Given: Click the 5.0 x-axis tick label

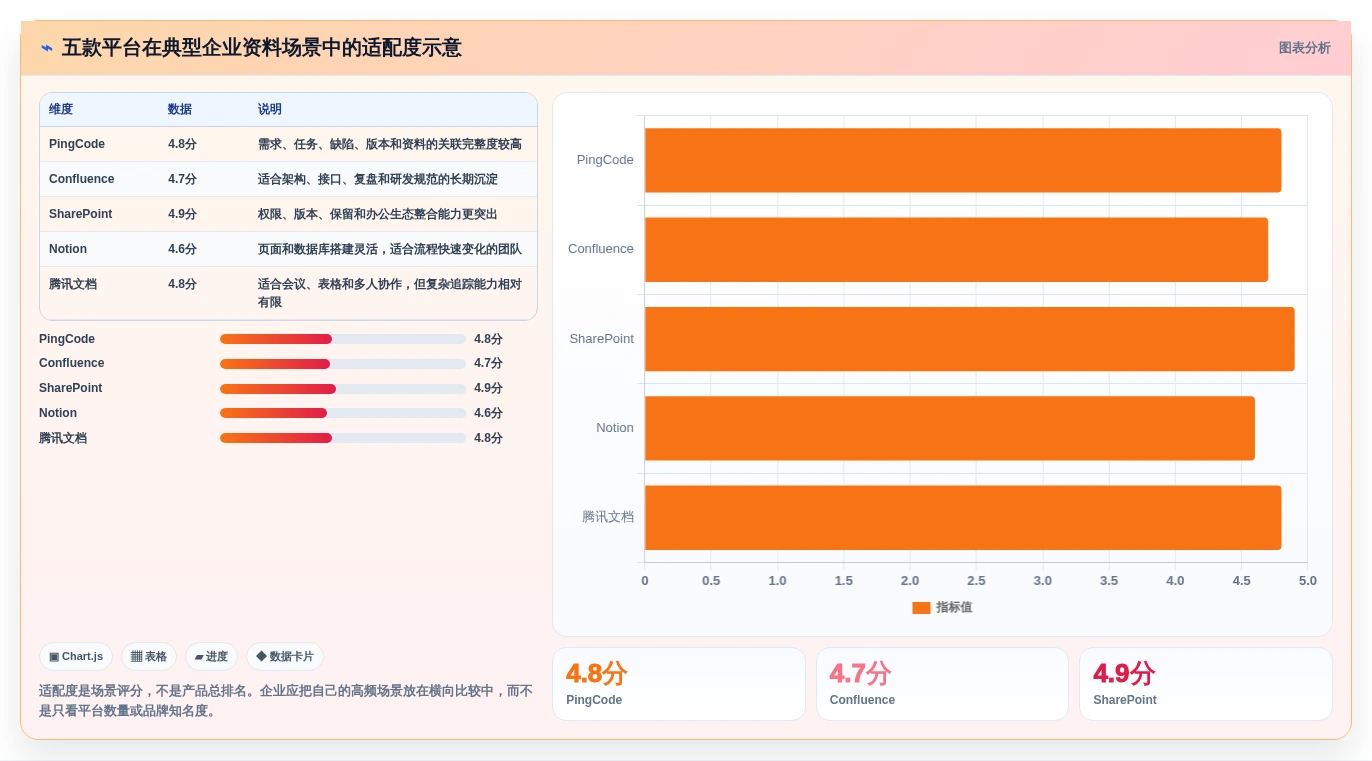Looking at the screenshot, I should [x=1307, y=581].
